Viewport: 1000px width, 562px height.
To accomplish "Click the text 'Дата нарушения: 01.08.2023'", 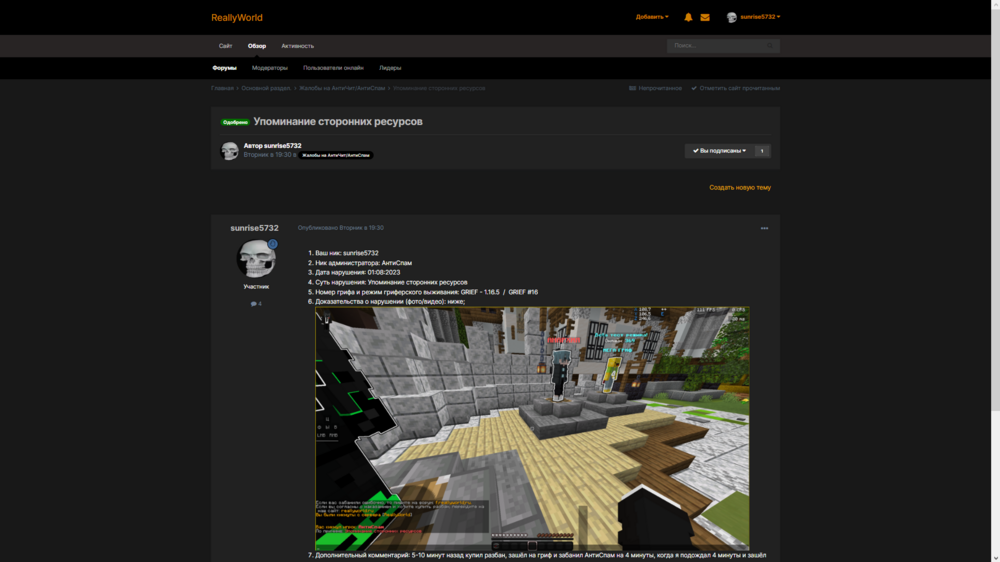I will (x=358, y=272).
